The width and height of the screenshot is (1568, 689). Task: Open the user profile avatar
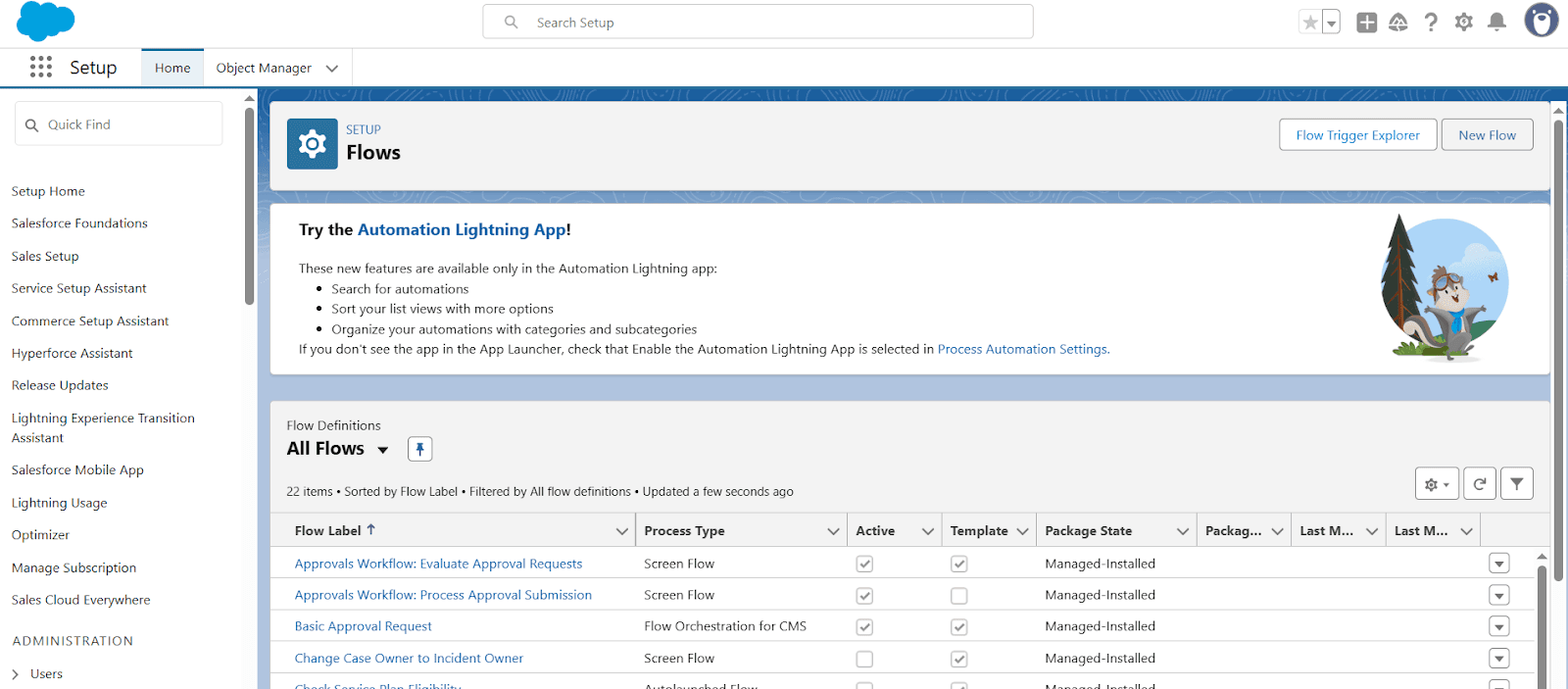pyautogui.click(x=1541, y=21)
